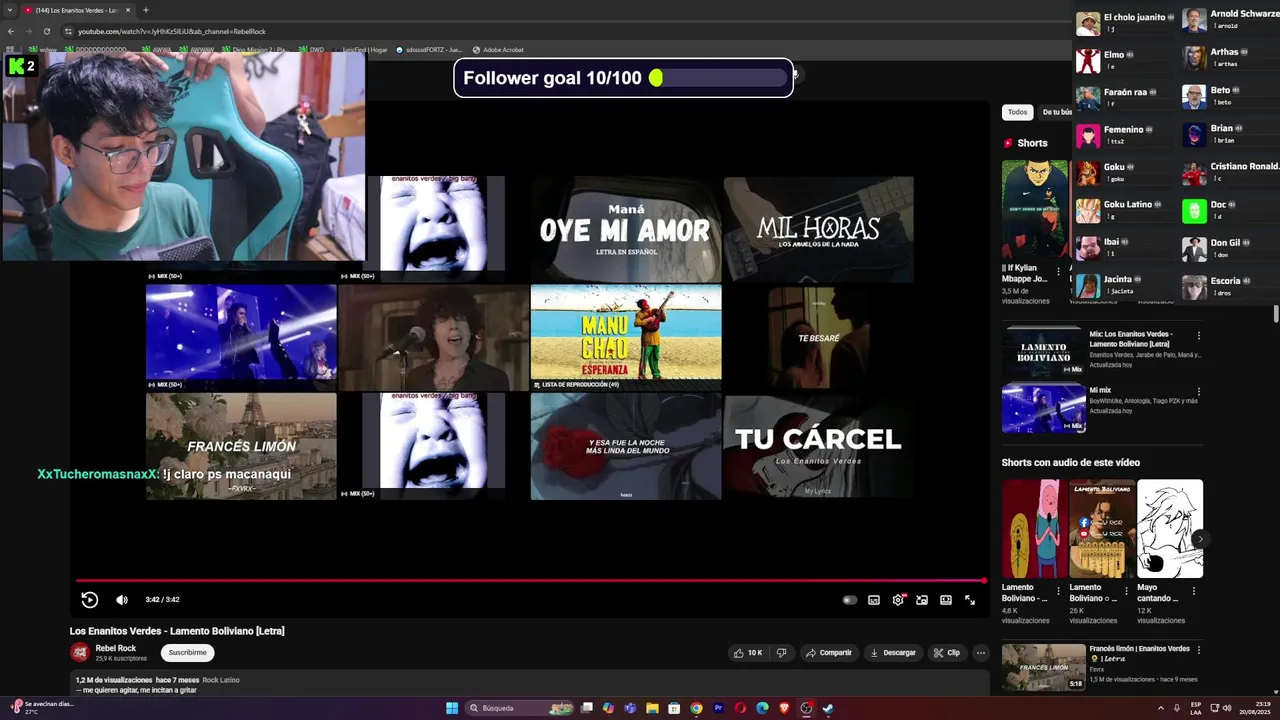The width and height of the screenshot is (1280, 720).
Task: Select the Cristiano Ronaldo voice entry
Action: coord(1230,172)
